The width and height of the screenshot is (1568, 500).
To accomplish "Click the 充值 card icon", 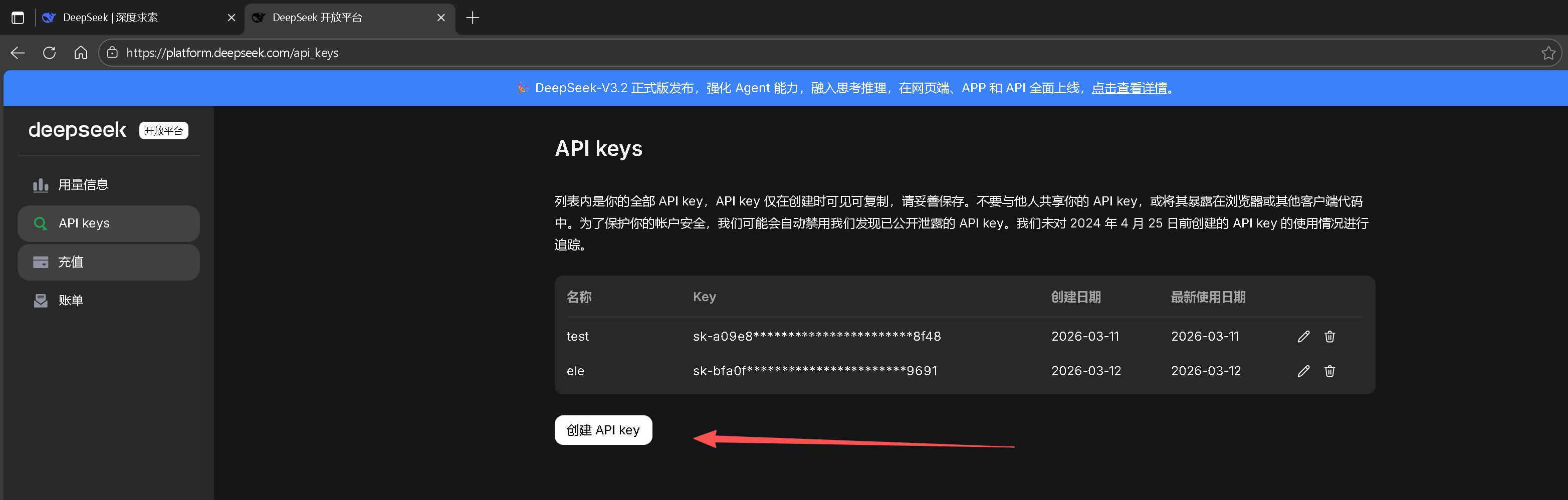I will (41, 262).
